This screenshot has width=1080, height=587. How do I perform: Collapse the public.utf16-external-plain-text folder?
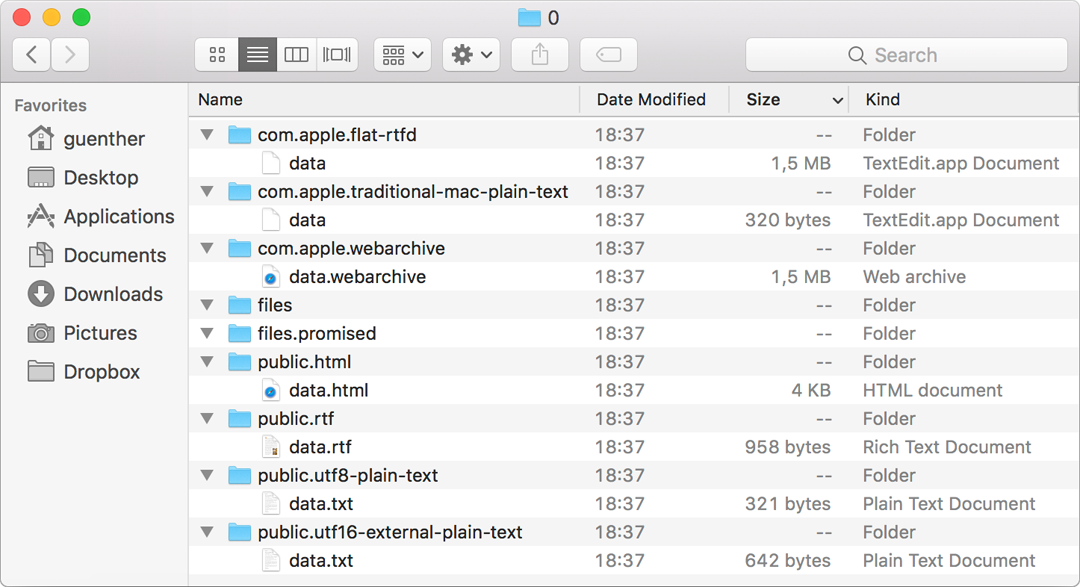pos(207,532)
